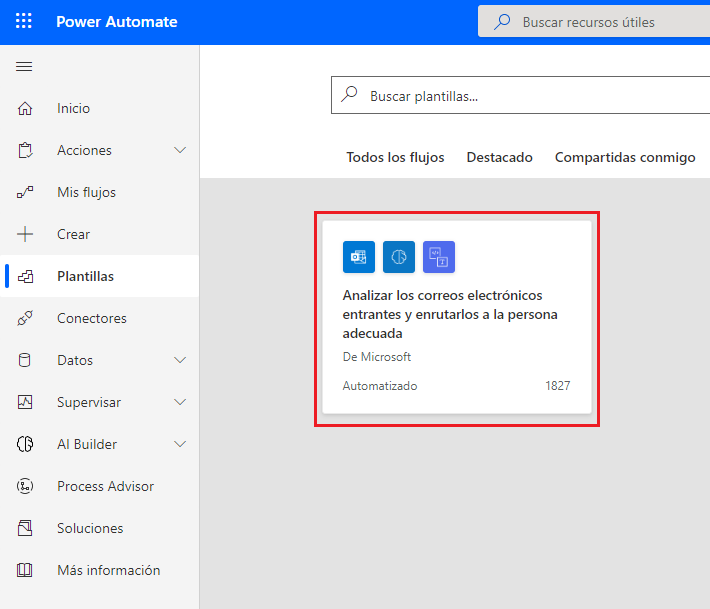Image resolution: width=710 pixels, height=609 pixels.
Task: Open Más información in sidebar
Action: 100,570
